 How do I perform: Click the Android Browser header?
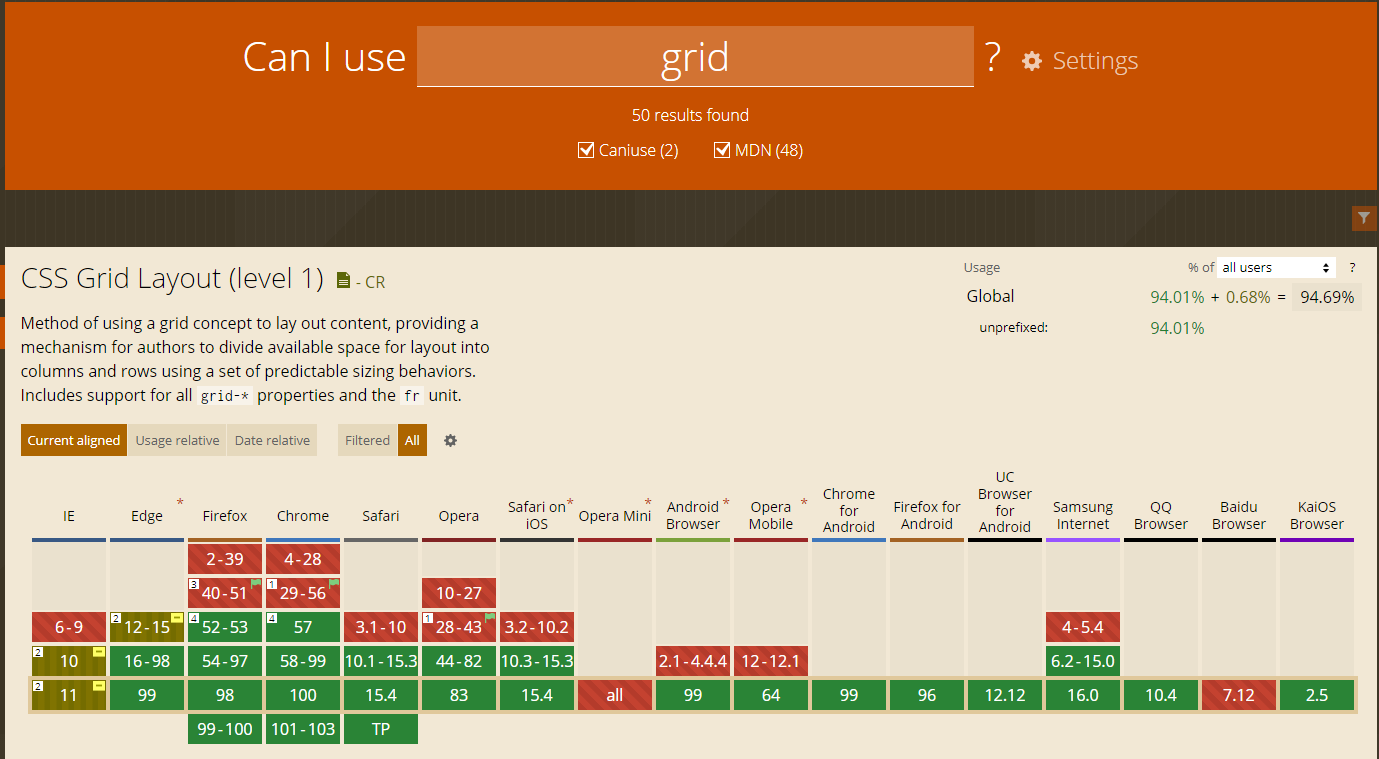pos(693,515)
